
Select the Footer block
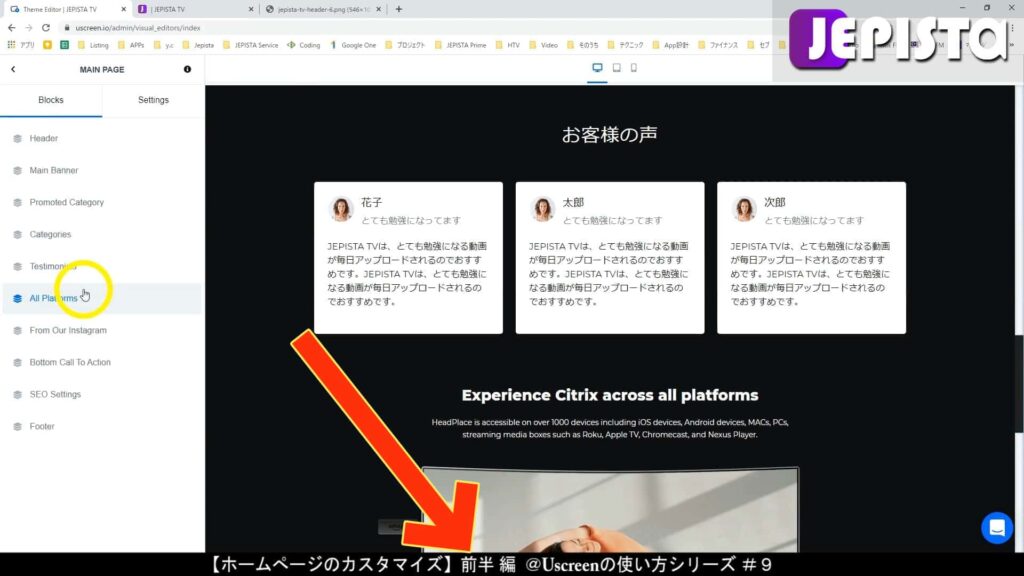[x=102, y=426]
